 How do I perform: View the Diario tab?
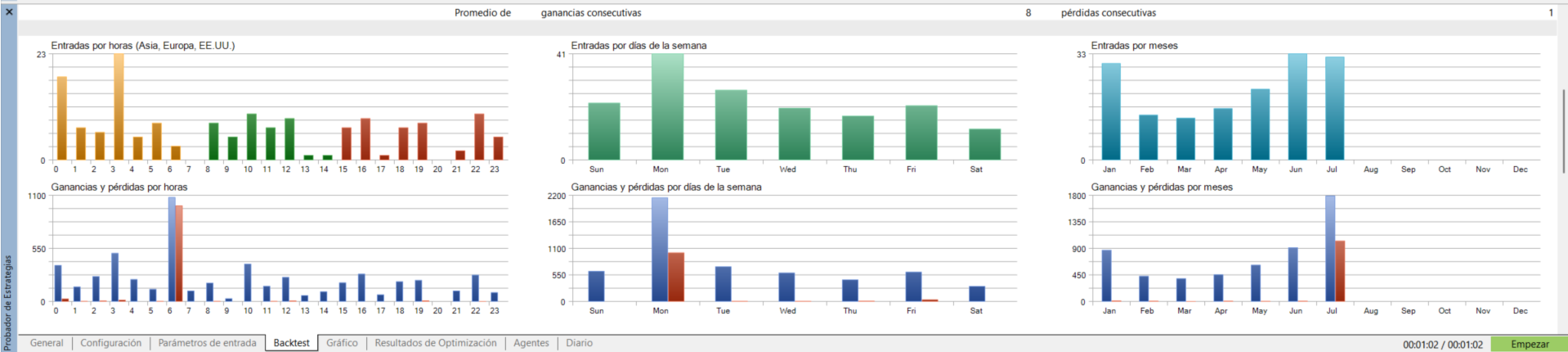point(579,343)
